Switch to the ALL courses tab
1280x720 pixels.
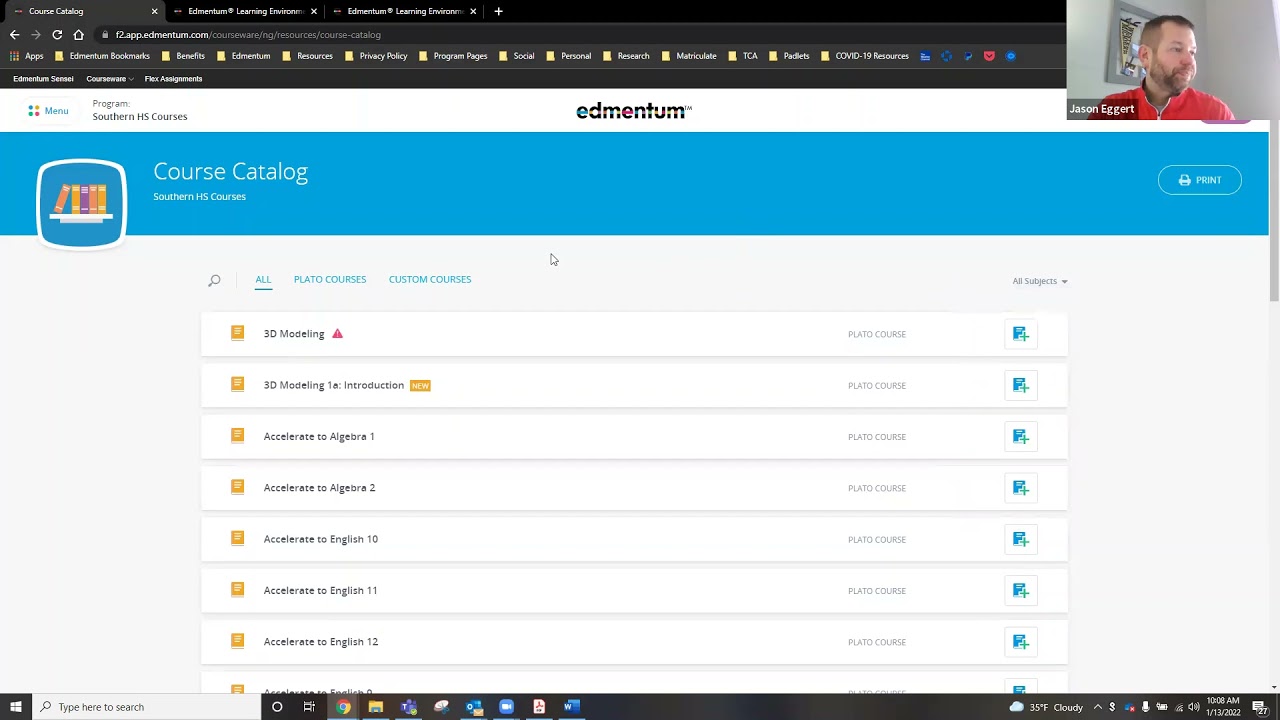263,279
